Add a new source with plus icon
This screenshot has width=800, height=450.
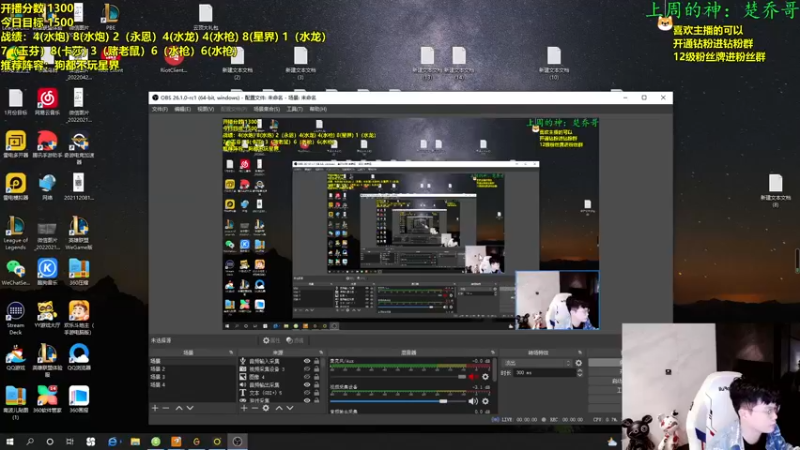coord(244,408)
